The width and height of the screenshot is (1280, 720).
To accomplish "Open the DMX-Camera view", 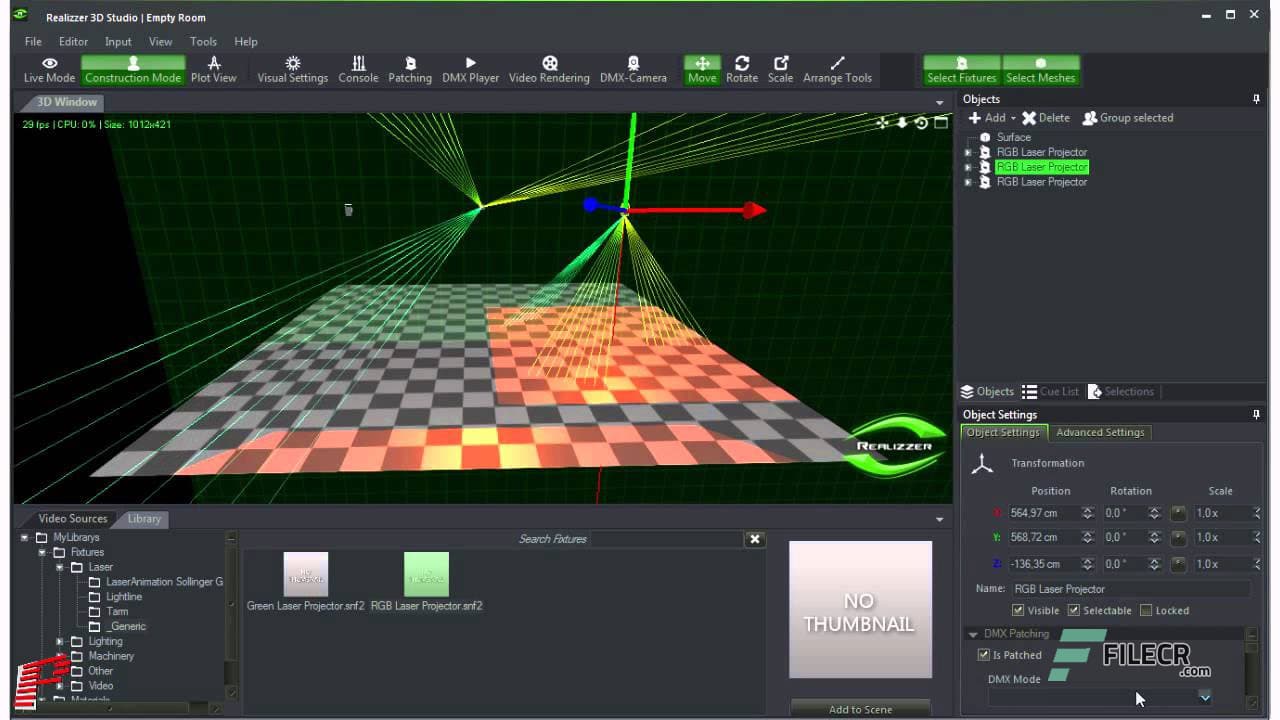I will point(633,68).
